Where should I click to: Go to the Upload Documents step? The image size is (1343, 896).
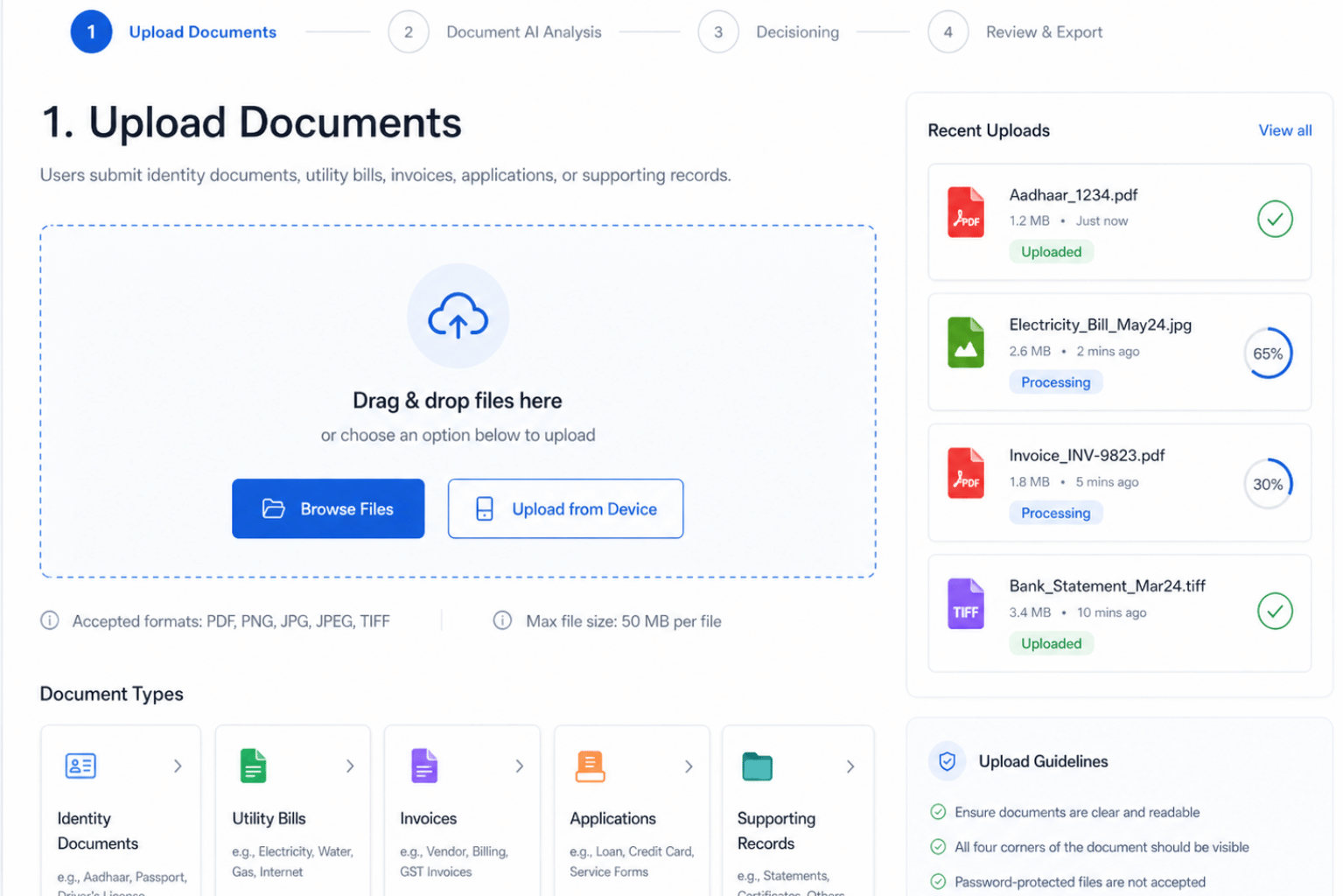203,32
